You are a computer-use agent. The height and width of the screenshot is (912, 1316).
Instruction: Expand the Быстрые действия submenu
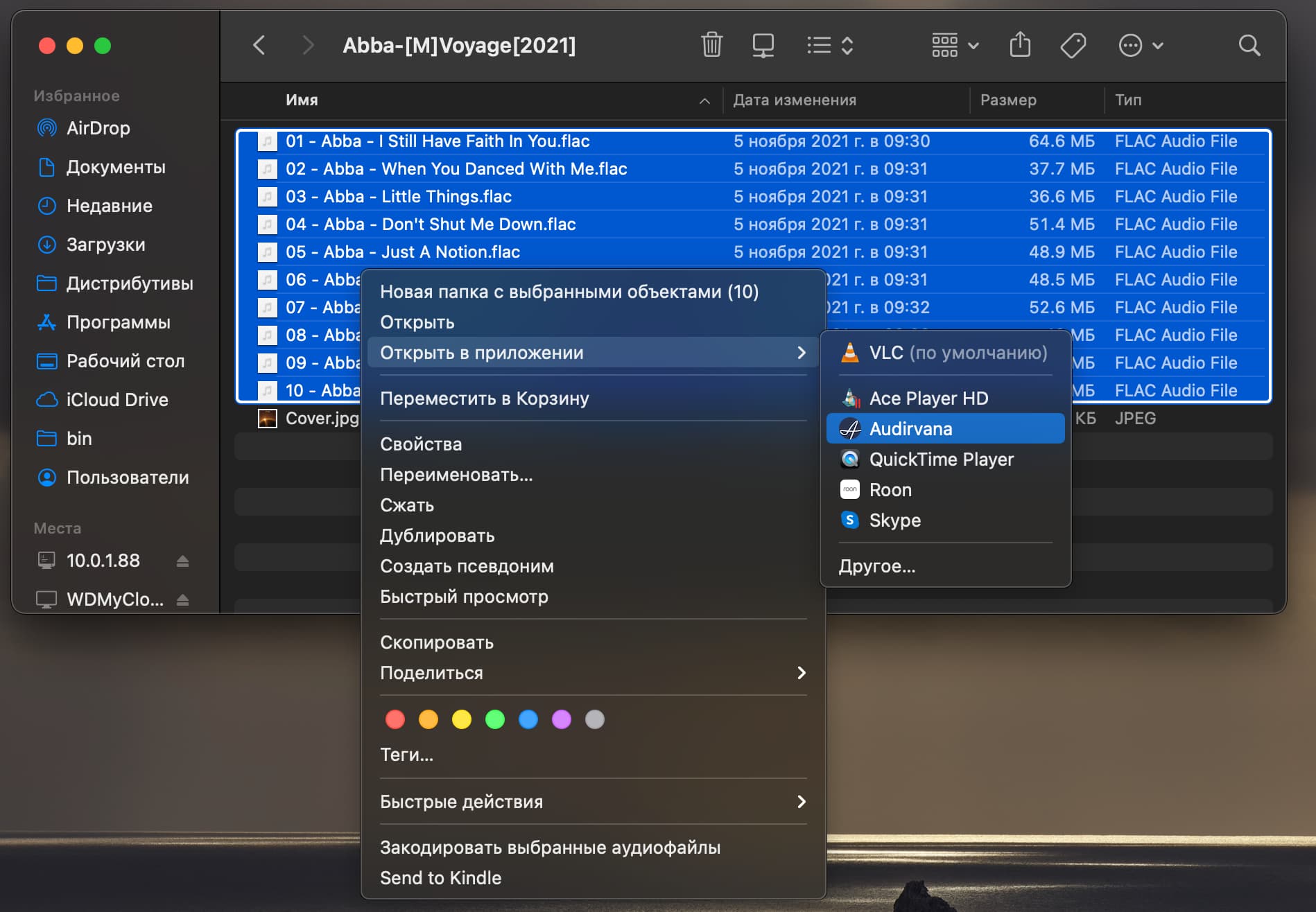[594, 802]
